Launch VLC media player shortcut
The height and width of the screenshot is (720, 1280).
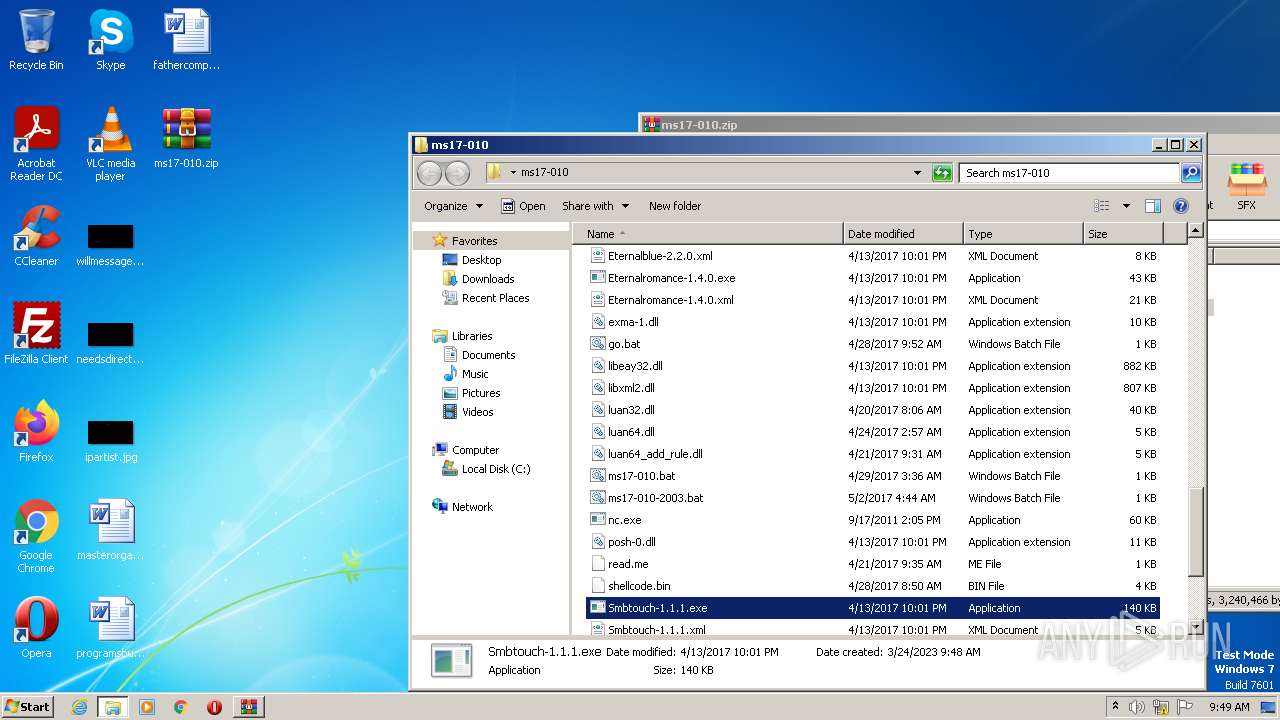[x=110, y=144]
